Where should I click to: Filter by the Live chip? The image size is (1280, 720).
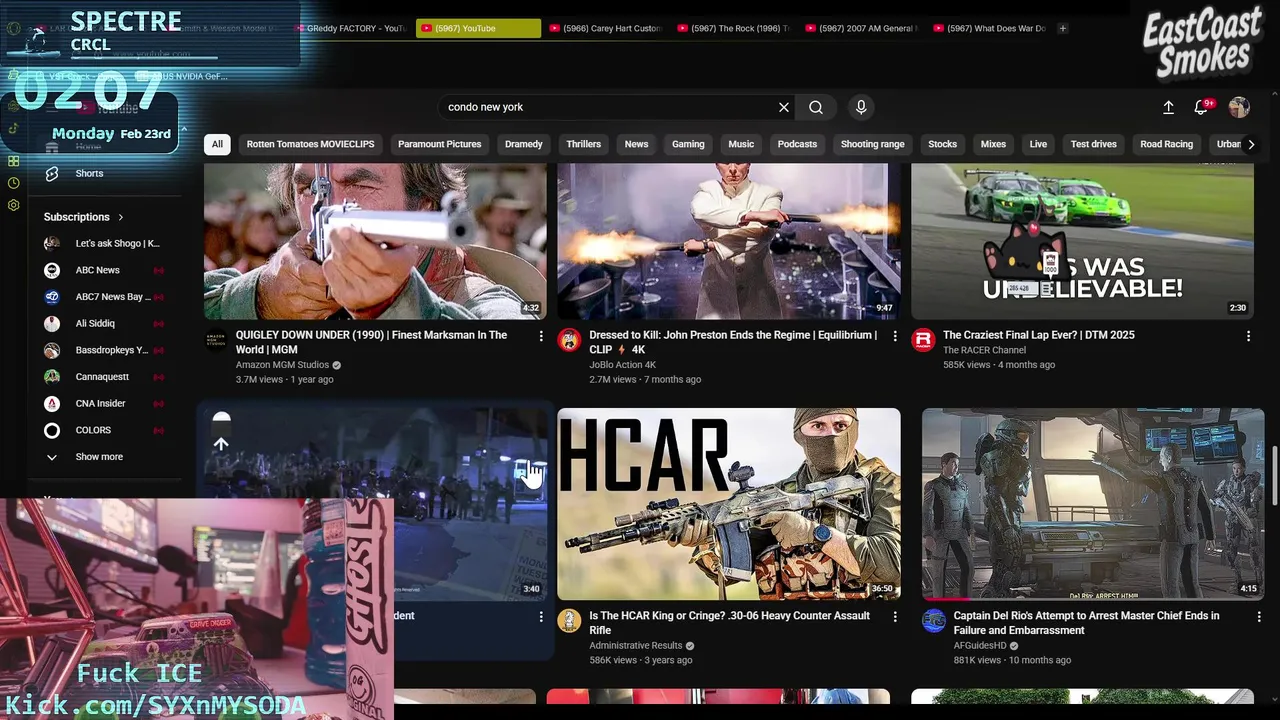(x=1038, y=144)
